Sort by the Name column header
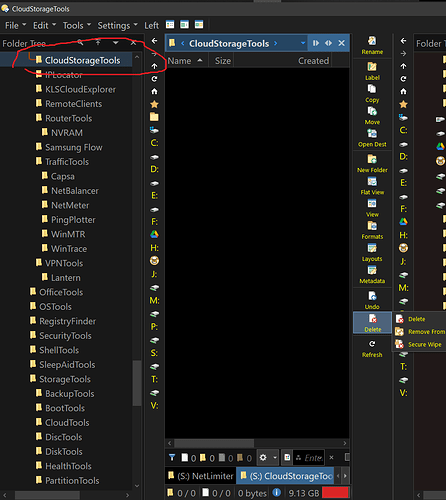The width and height of the screenshot is (446, 500). 186,61
